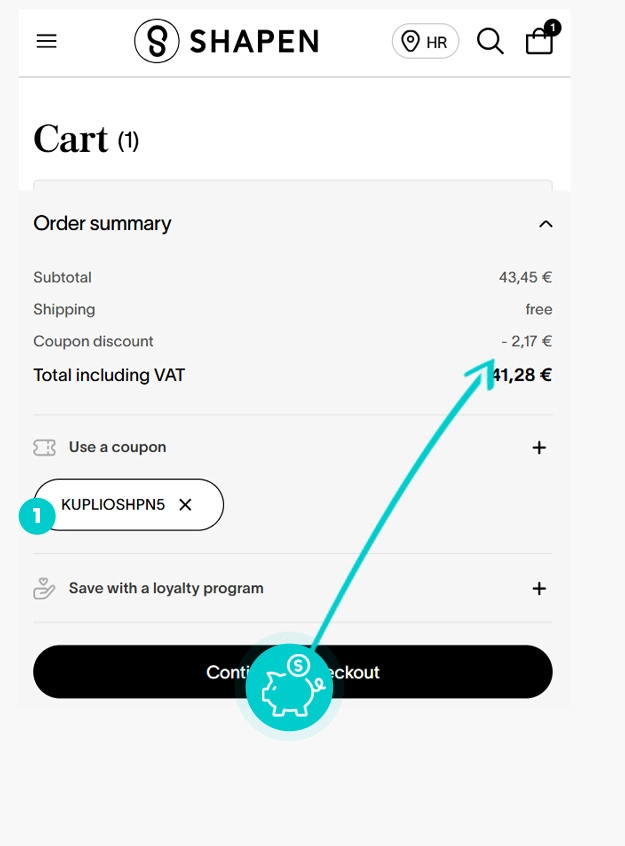
Task: Open the search magnifier icon
Action: point(490,42)
